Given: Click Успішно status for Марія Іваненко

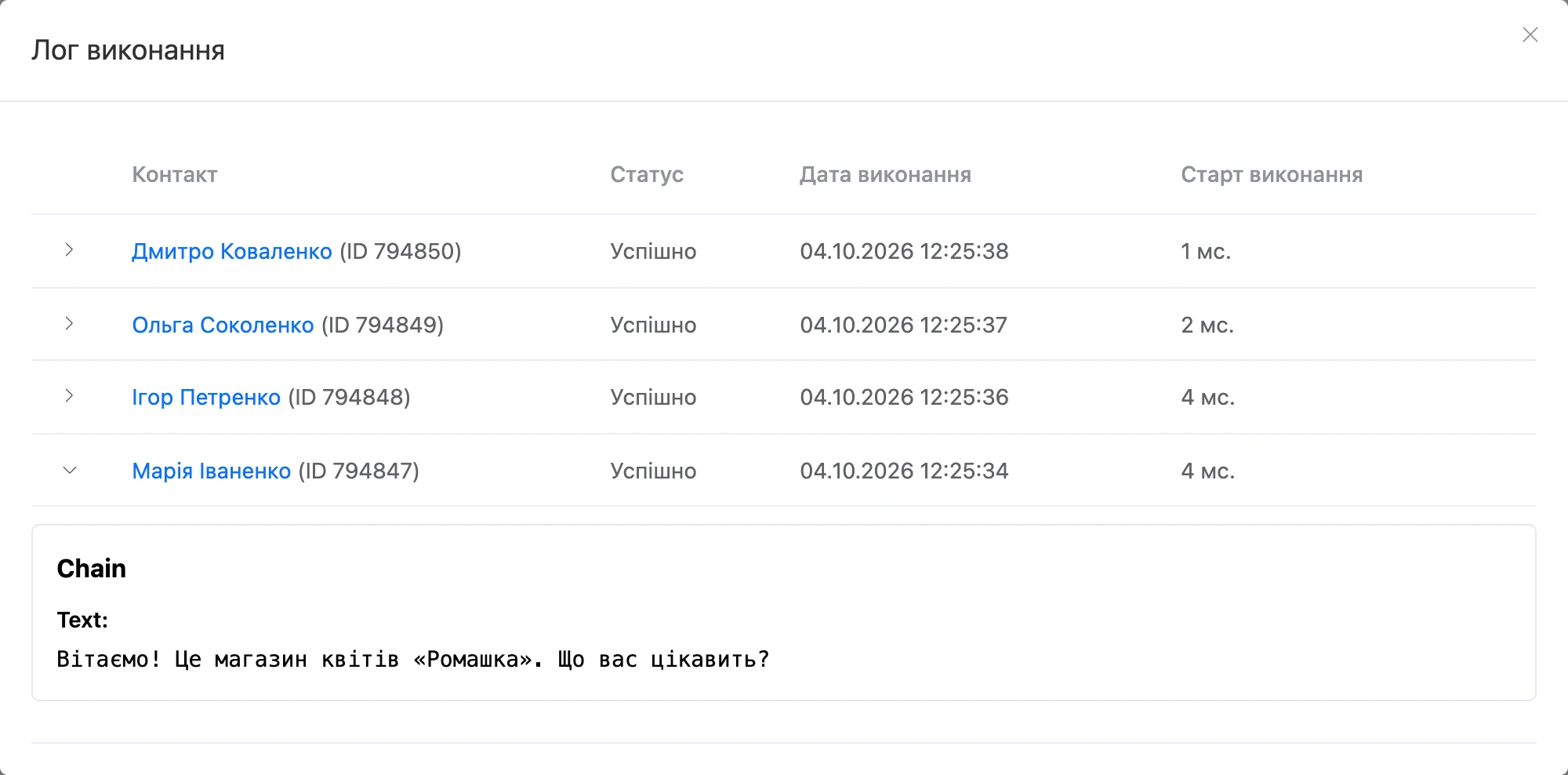Looking at the screenshot, I should (x=653, y=471).
